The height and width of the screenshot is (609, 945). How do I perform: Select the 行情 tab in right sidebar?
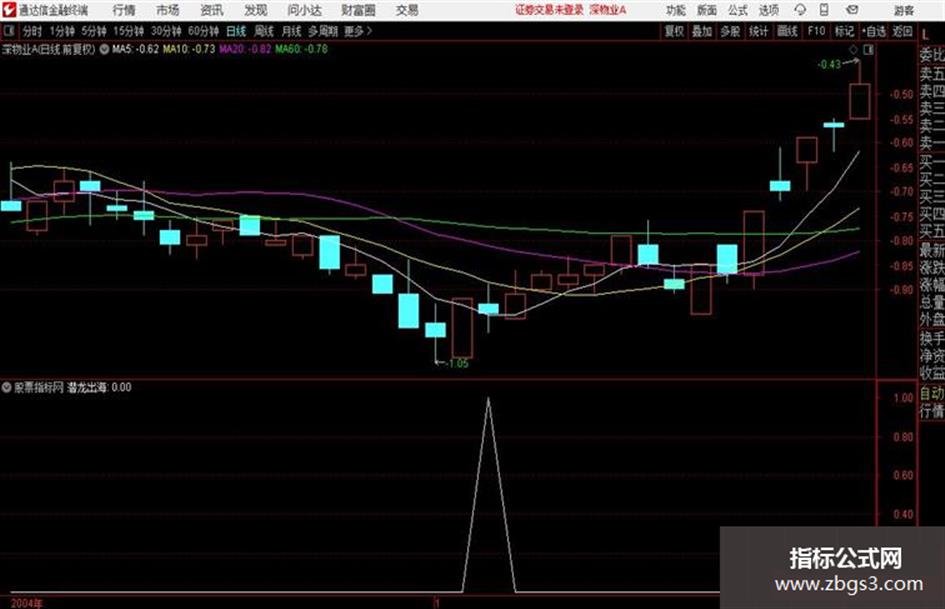click(932, 411)
